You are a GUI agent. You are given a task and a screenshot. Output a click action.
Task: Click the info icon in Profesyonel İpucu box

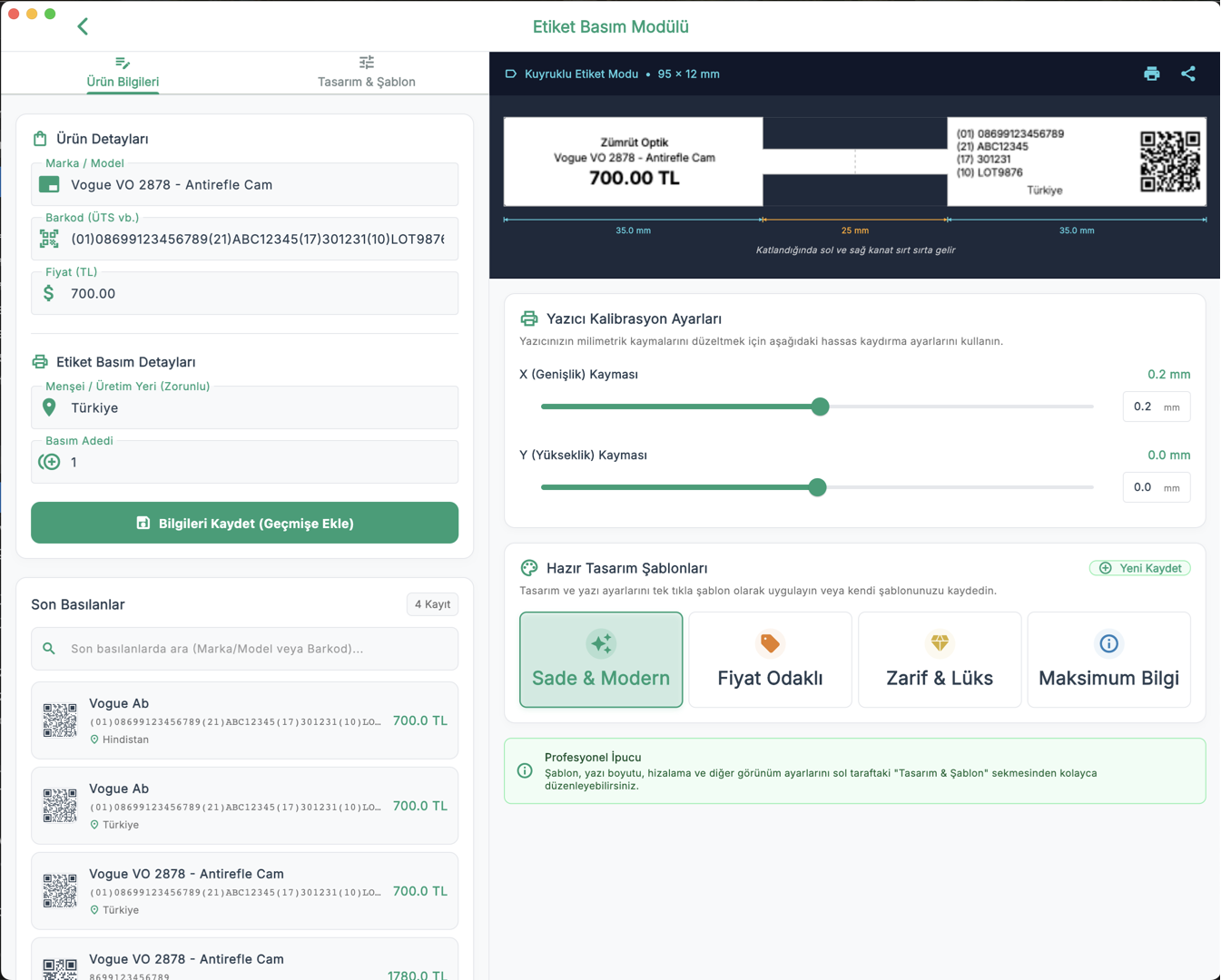point(525,770)
